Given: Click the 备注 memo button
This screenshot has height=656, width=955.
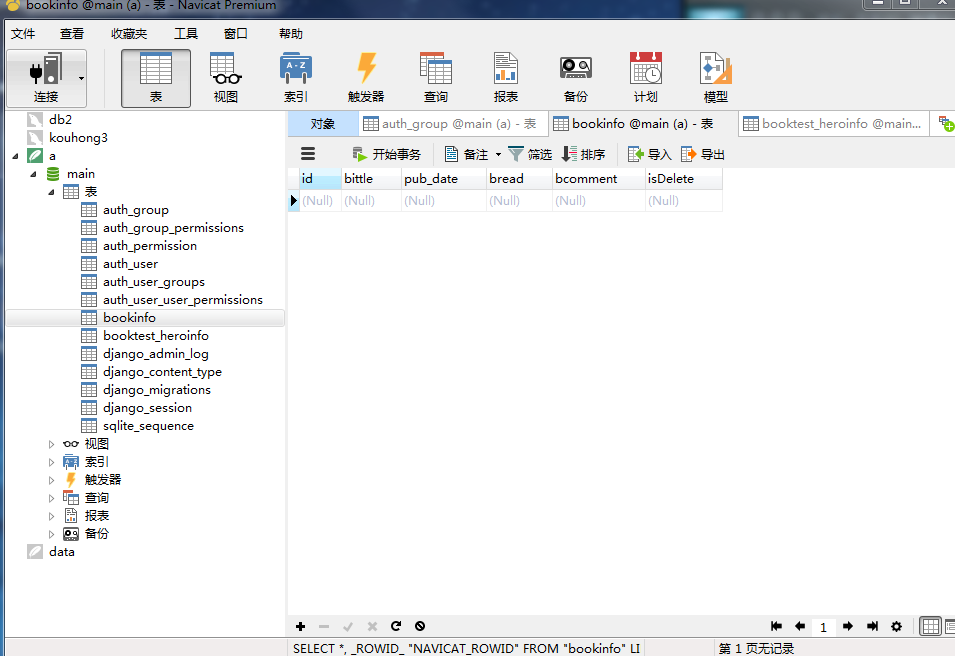Looking at the screenshot, I should point(467,154).
